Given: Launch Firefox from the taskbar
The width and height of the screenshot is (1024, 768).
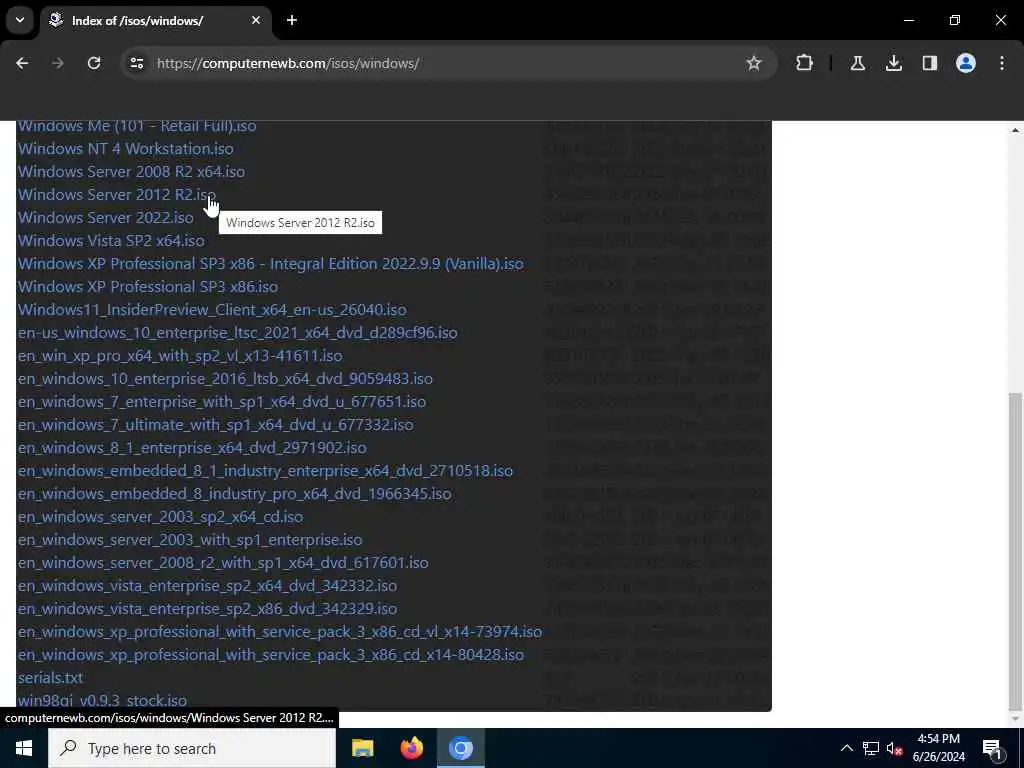Looking at the screenshot, I should point(411,748).
